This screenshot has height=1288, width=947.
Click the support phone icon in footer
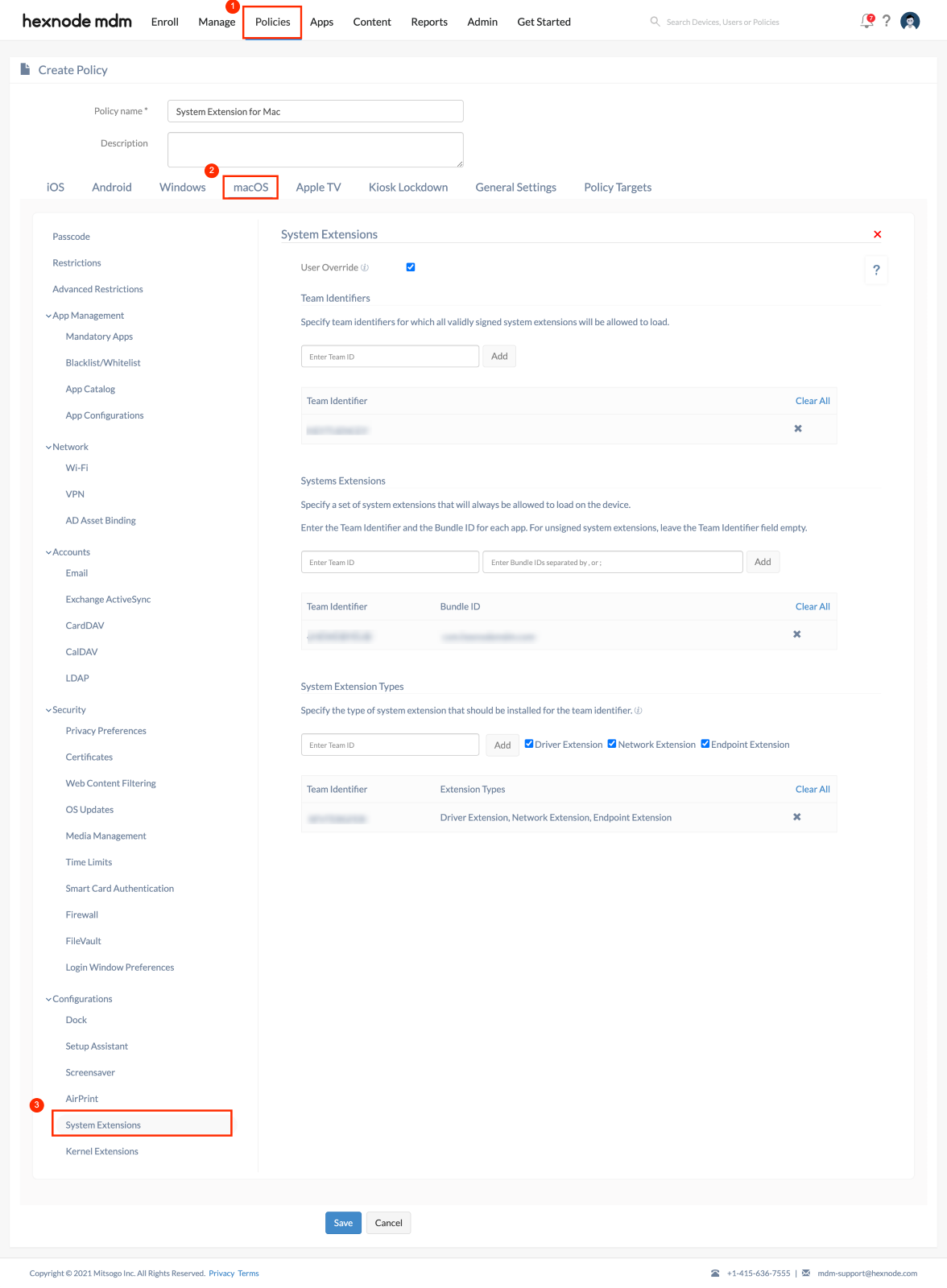[715, 1274]
